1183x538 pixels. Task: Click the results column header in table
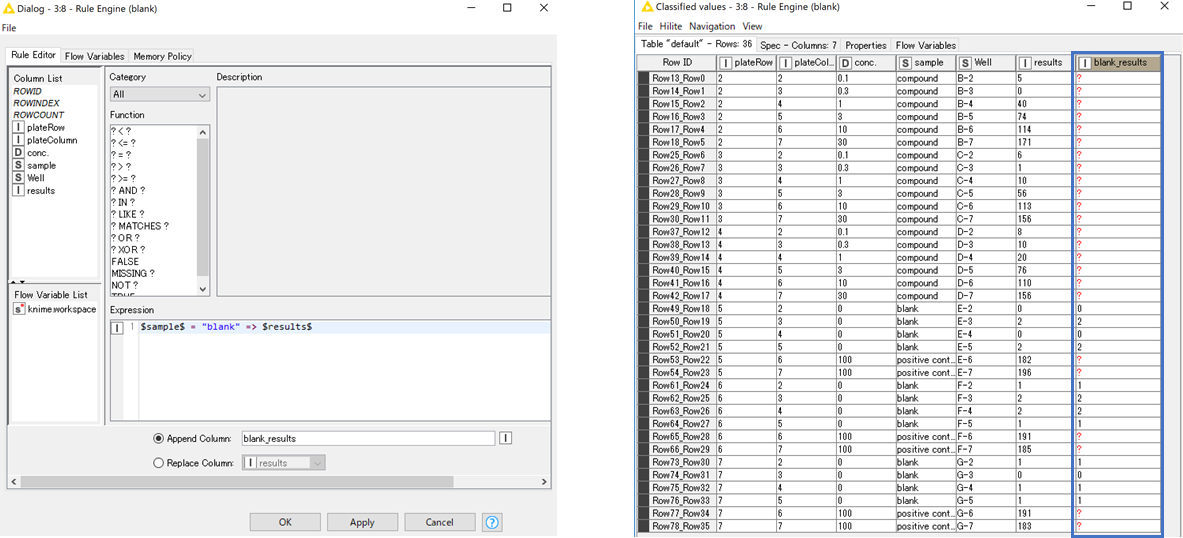tap(1044, 63)
